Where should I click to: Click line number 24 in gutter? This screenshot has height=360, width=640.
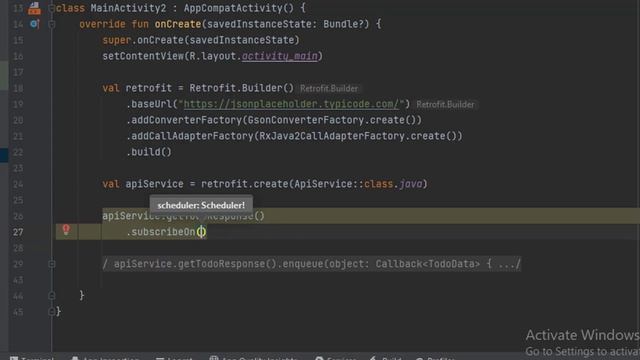tap(18, 184)
